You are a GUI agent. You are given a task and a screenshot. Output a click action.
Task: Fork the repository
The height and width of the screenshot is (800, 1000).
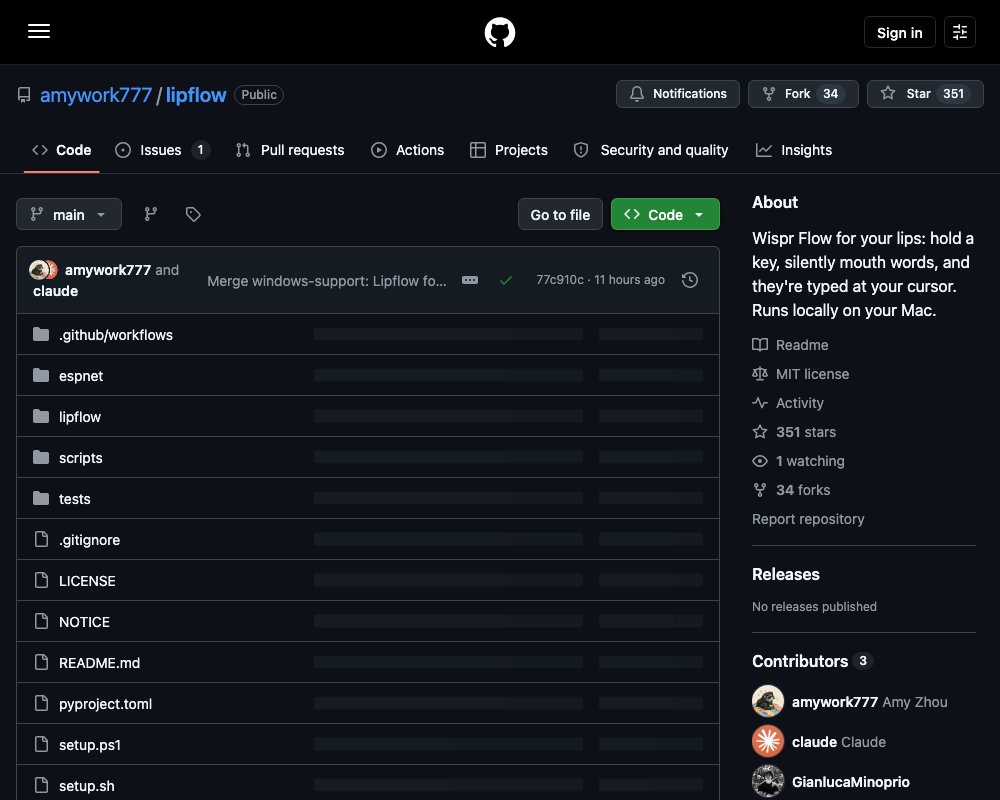tap(803, 94)
